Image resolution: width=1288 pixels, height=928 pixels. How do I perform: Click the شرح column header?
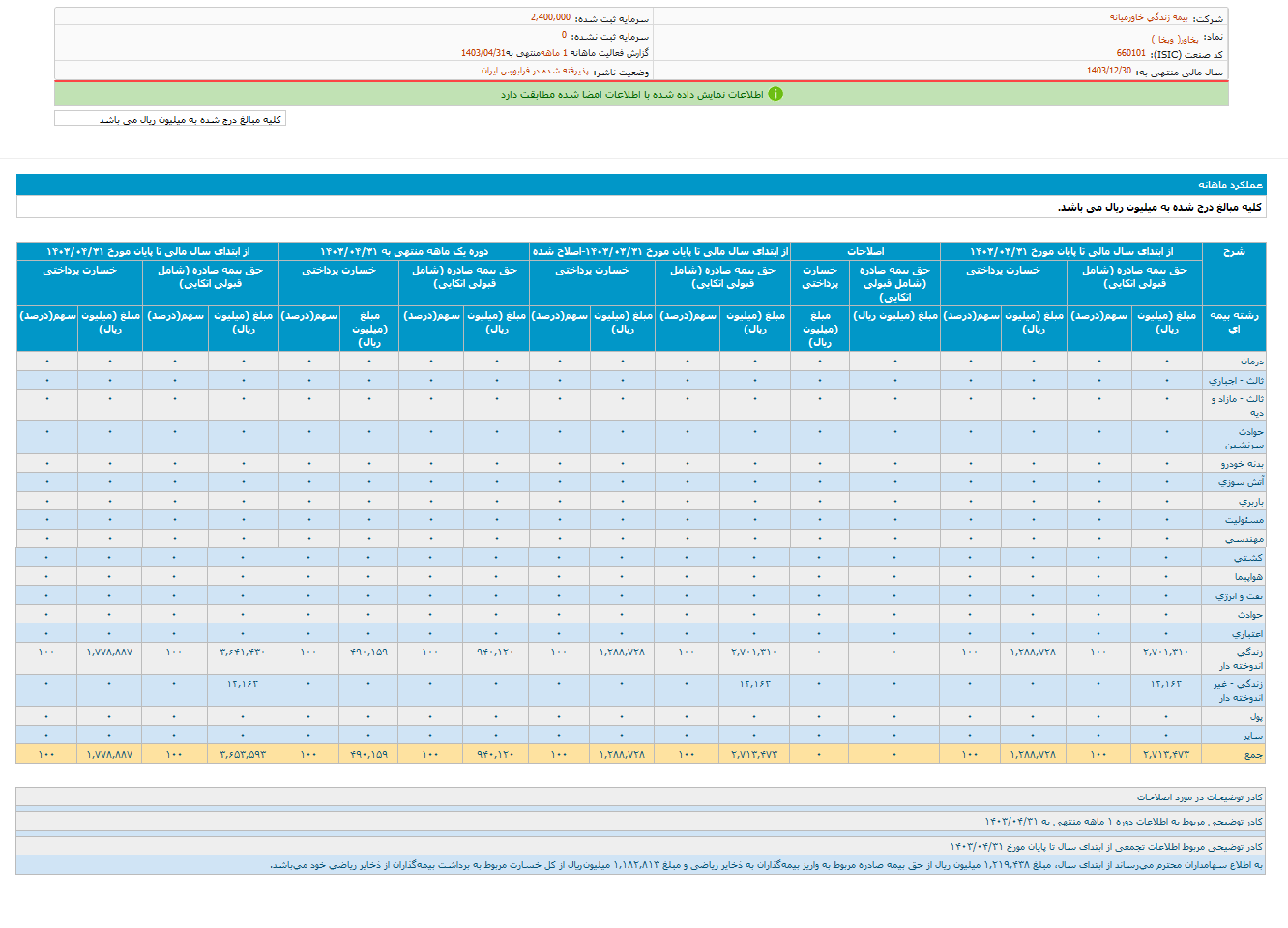(1234, 251)
